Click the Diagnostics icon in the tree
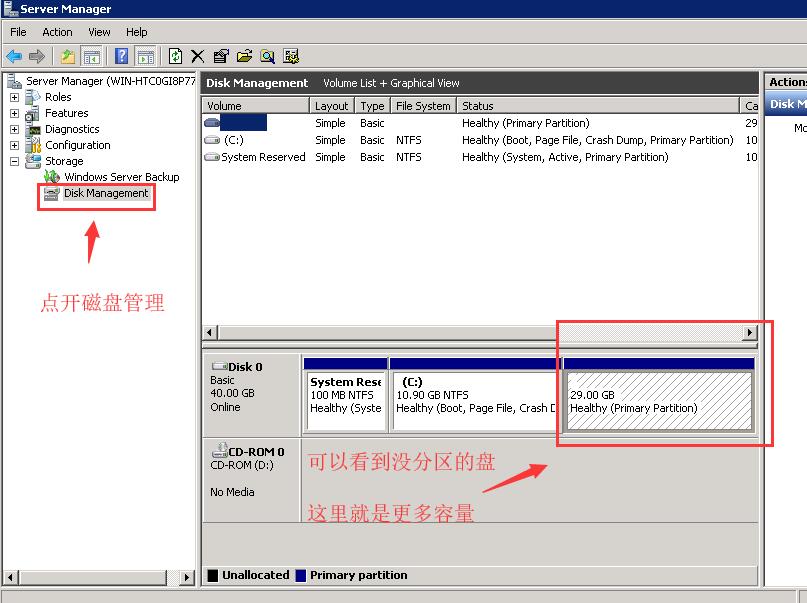807x603 pixels. (x=34, y=129)
